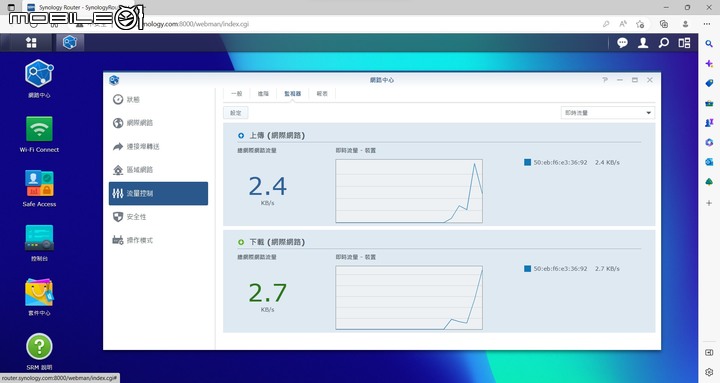Open the user options person icon

click(643, 43)
